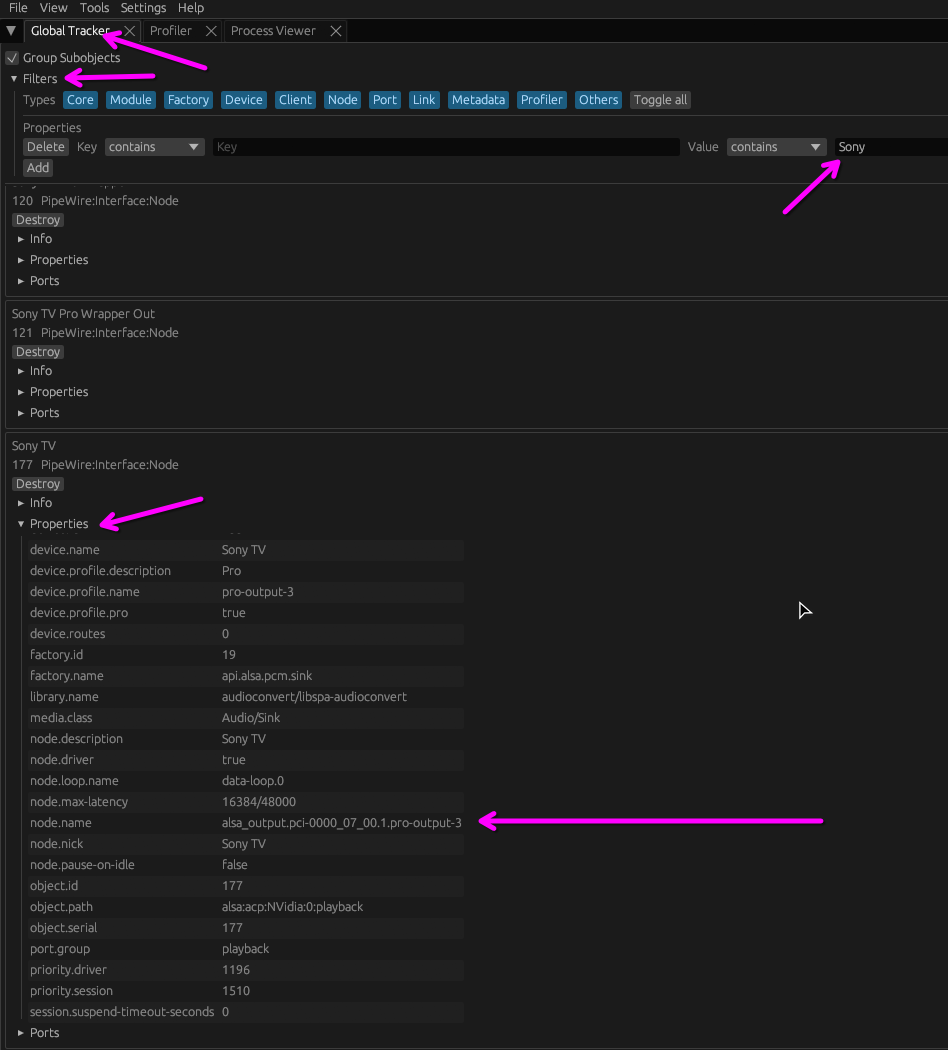The width and height of the screenshot is (948, 1050).
Task: Open the Tools menu
Action: pos(94,8)
